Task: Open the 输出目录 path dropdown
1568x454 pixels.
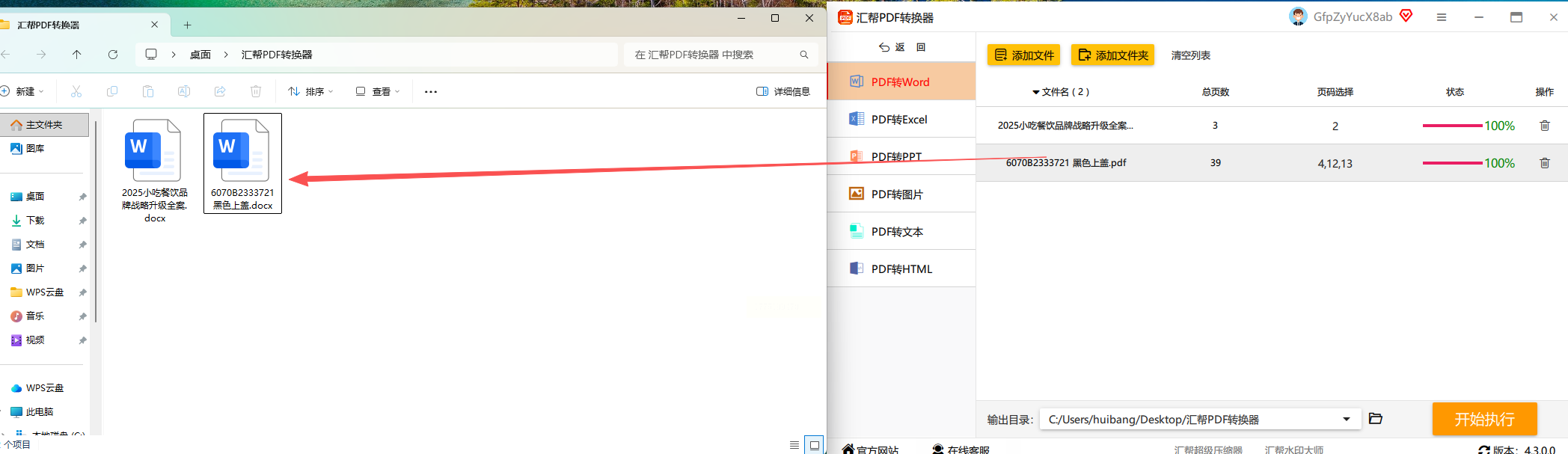Action: [x=1346, y=420]
